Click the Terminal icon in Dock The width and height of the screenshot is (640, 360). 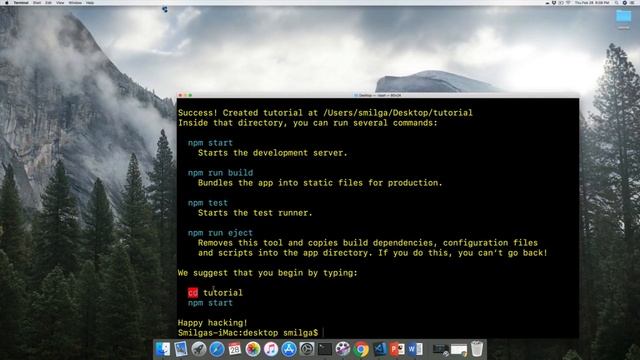[325, 349]
